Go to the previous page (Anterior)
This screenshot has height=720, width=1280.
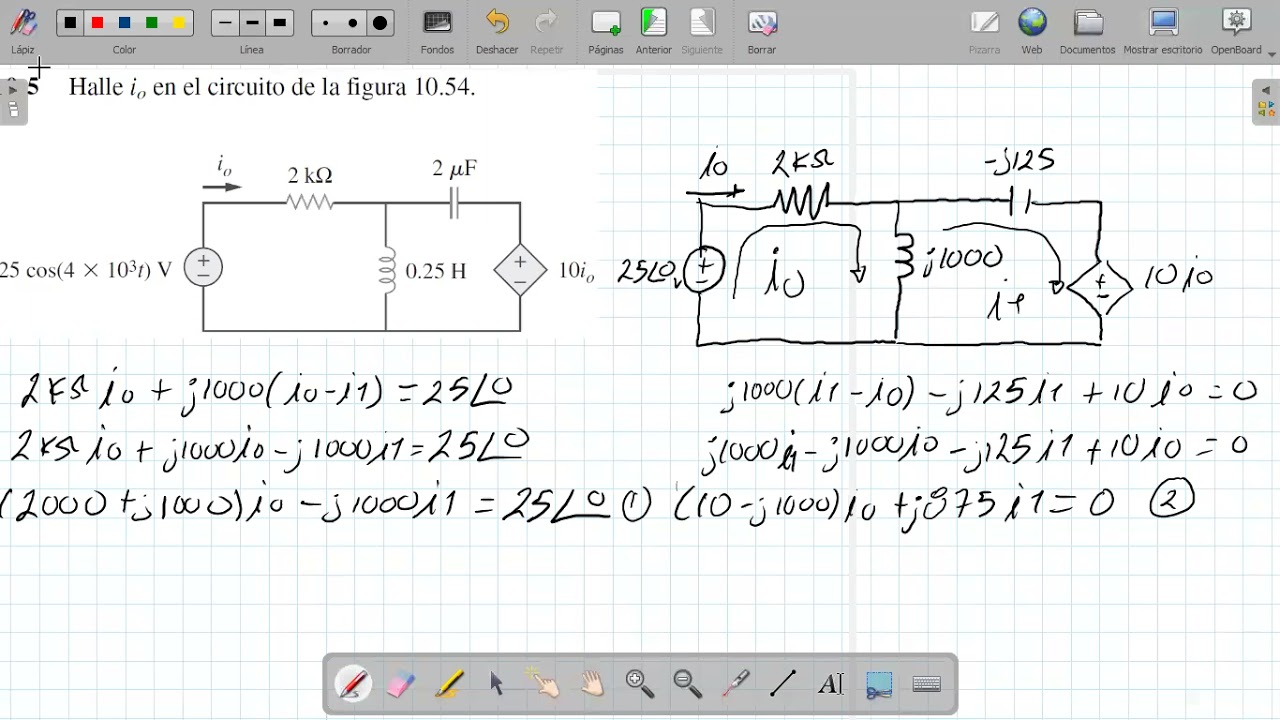click(654, 30)
